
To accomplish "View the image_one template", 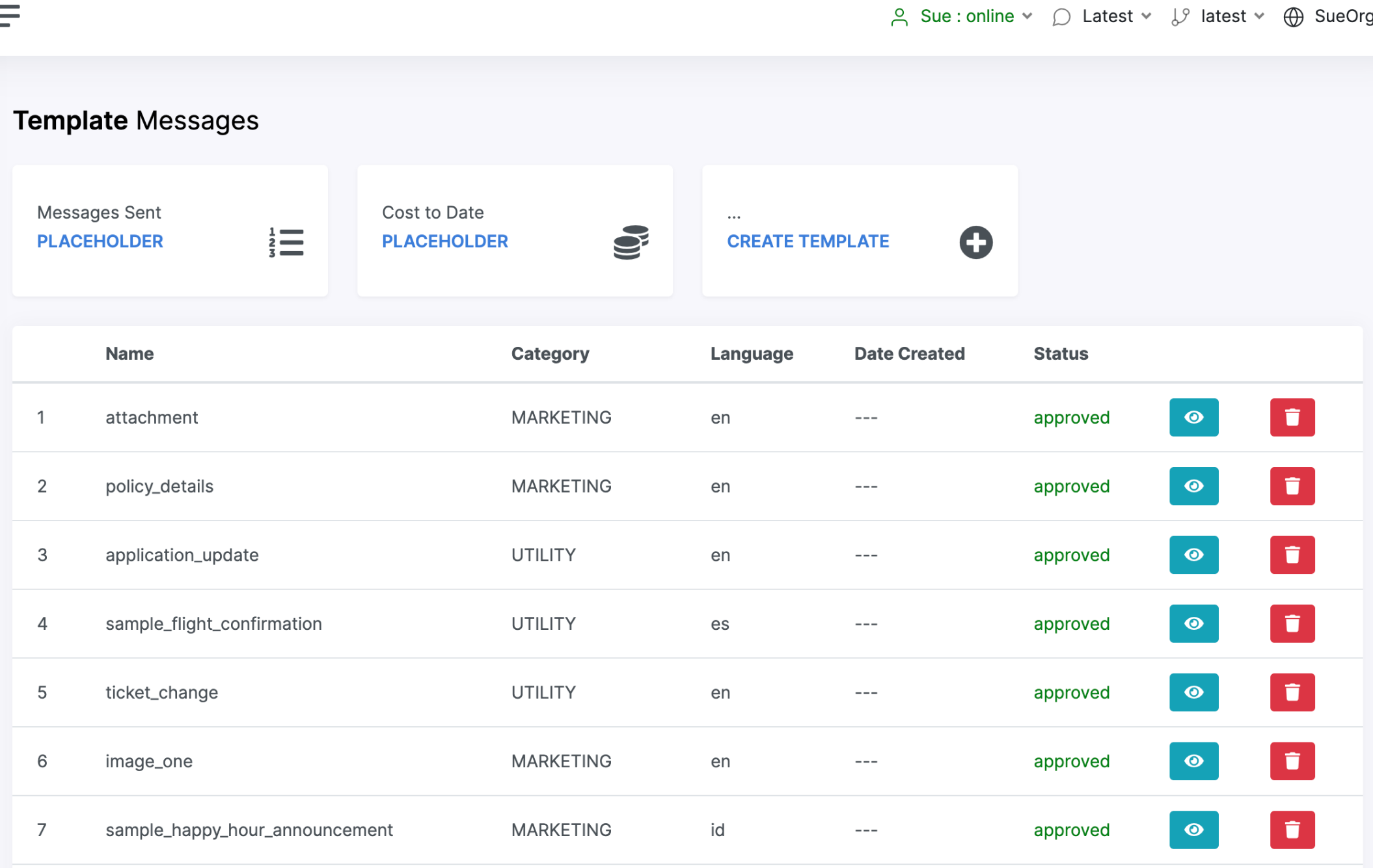I will tap(1194, 761).
